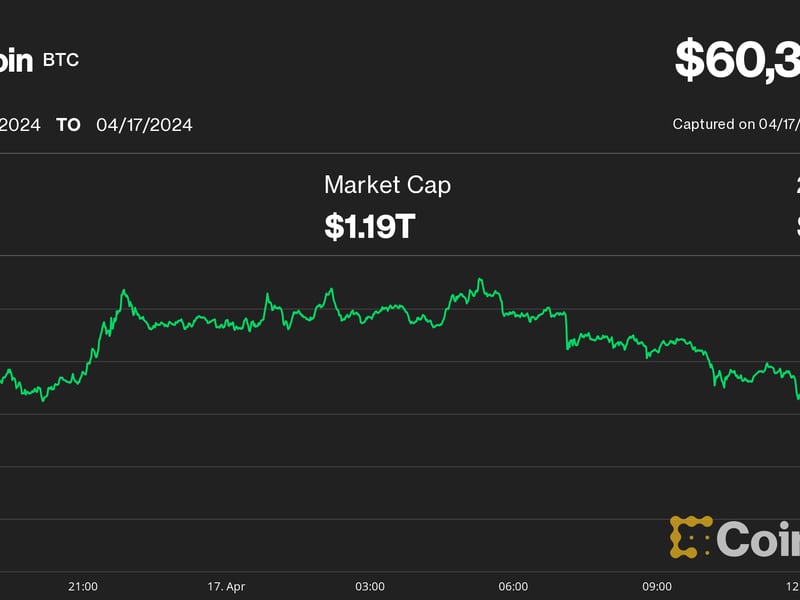This screenshot has width=800, height=600.
Task: Click the price line's low point before 21:00
Action: pos(42,400)
